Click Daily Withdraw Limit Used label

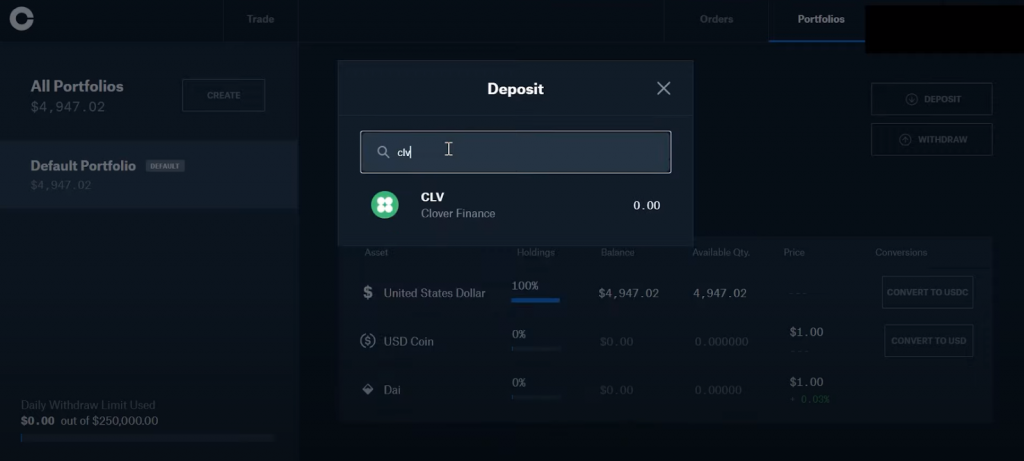pos(88,405)
